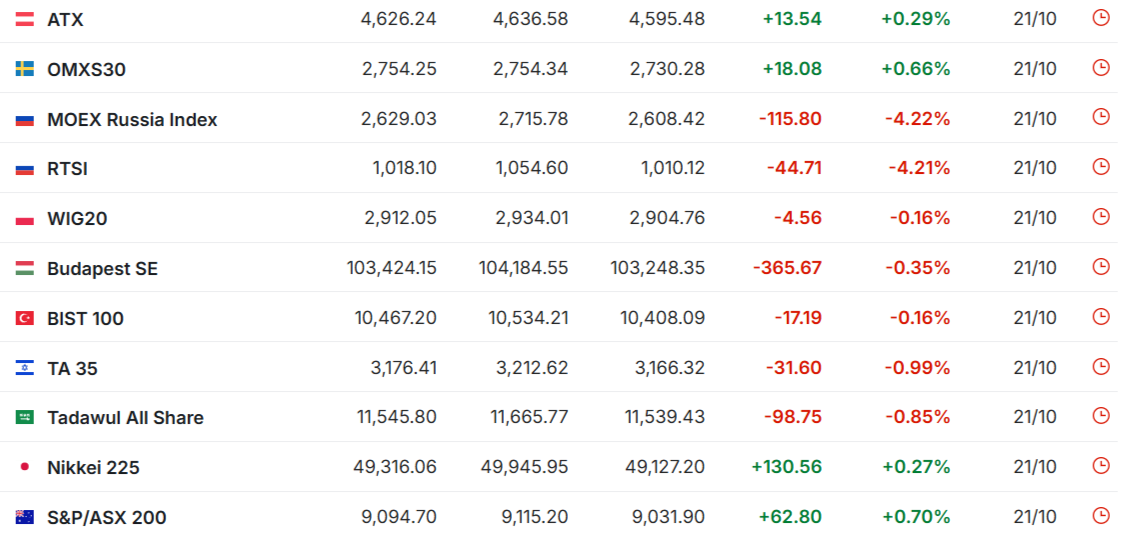Click the Japan flag beside Nikkei 225
Viewport: 1121px width, 538px height.
(x=25, y=467)
